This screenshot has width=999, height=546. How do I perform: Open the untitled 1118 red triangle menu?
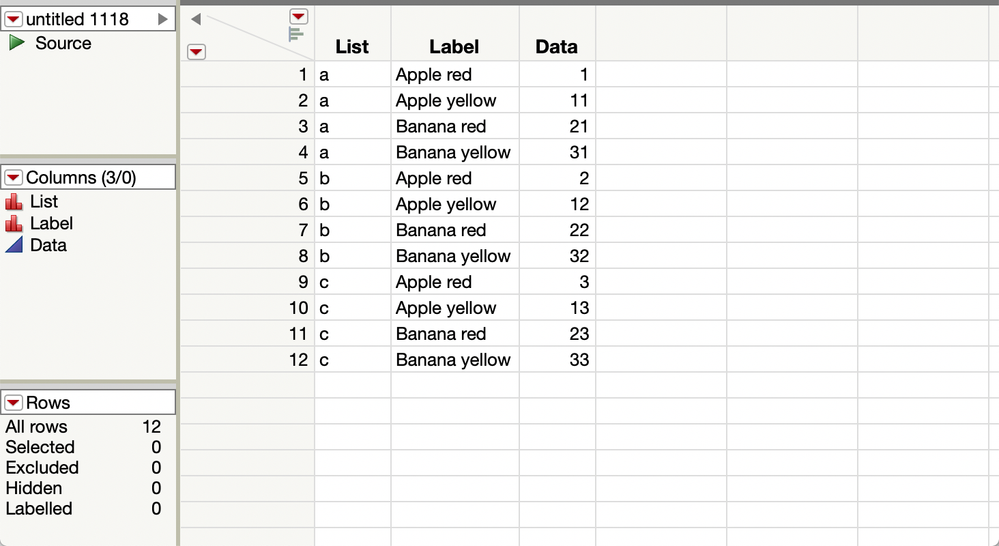pos(13,19)
